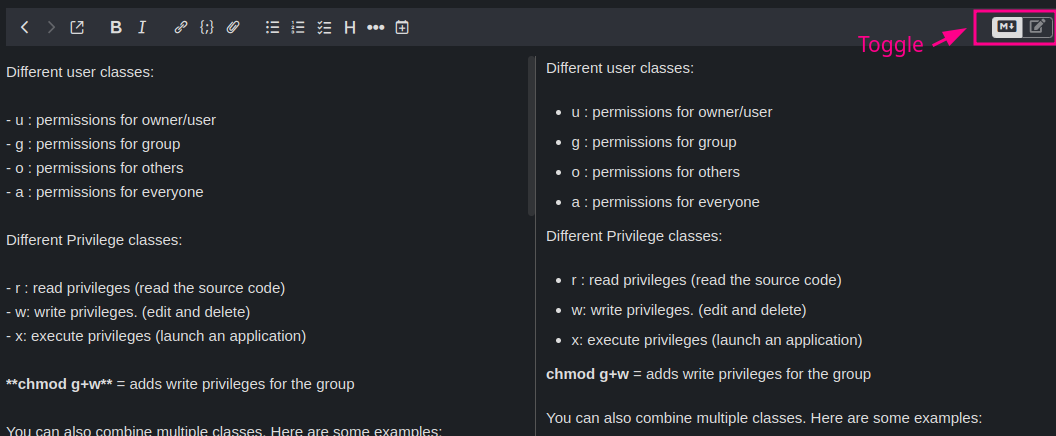Toggle the Markdown editor layout button

tap(1007, 27)
